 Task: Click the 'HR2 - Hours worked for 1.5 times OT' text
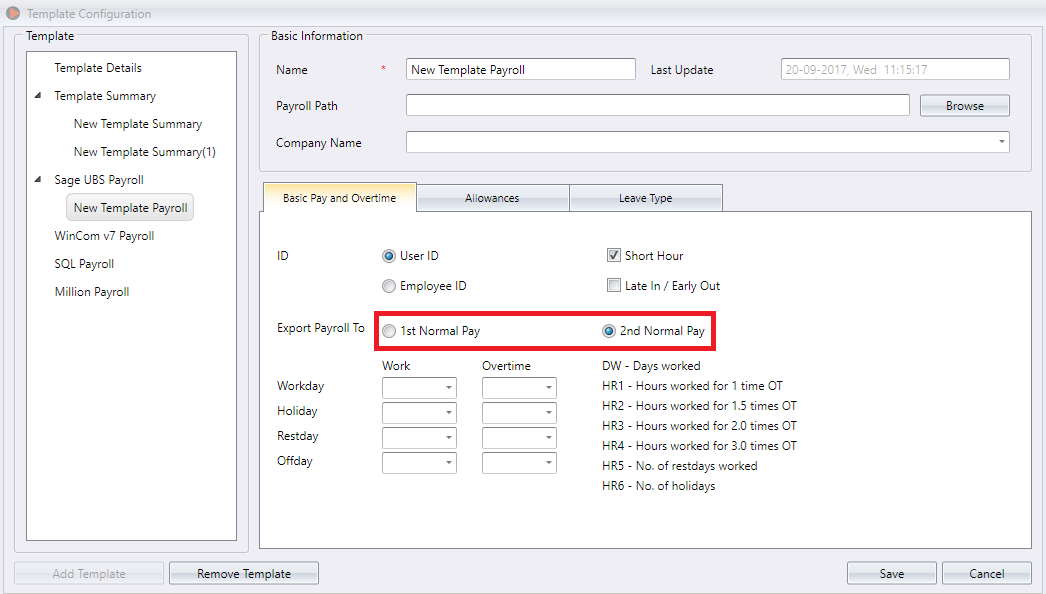(699, 406)
